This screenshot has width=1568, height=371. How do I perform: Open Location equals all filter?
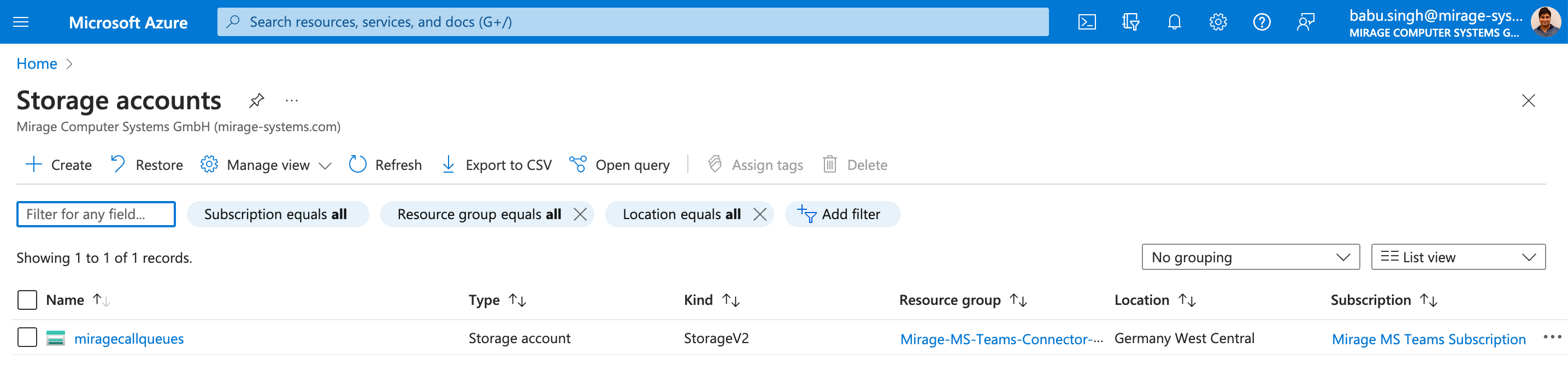pyautogui.click(x=681, y=214)
